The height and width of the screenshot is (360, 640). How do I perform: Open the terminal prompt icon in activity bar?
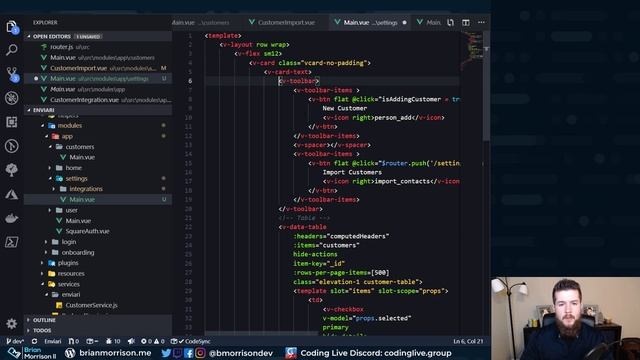pyautogui.click(x=12, y=242)
